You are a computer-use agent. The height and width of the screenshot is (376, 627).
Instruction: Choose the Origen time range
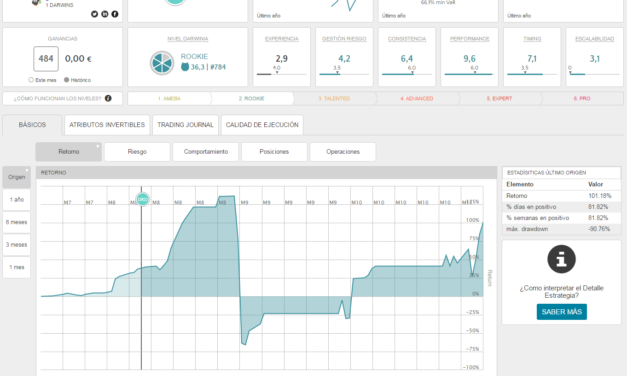(x=16, y=177)
